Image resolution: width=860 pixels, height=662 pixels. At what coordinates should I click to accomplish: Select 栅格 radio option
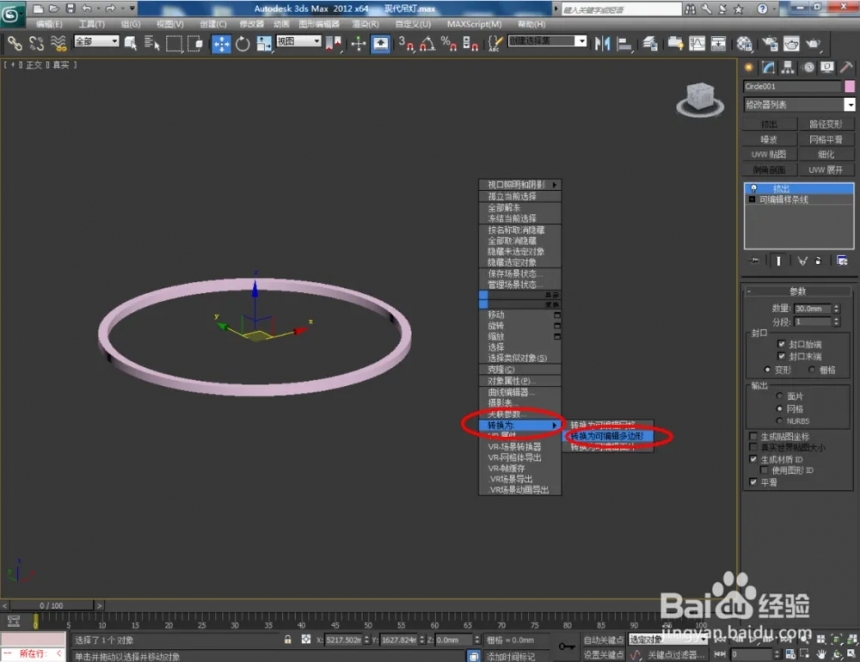[x=812, y=370]
